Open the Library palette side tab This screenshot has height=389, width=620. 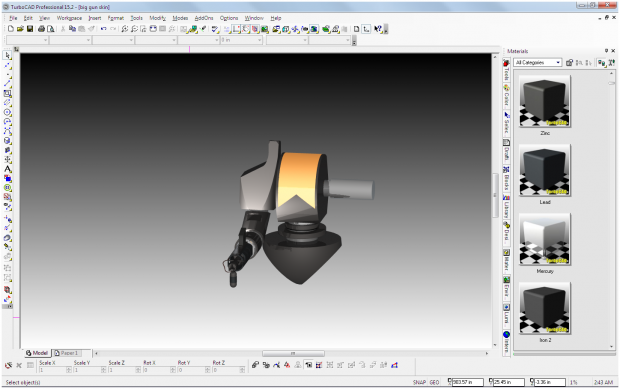coord(506,206)
